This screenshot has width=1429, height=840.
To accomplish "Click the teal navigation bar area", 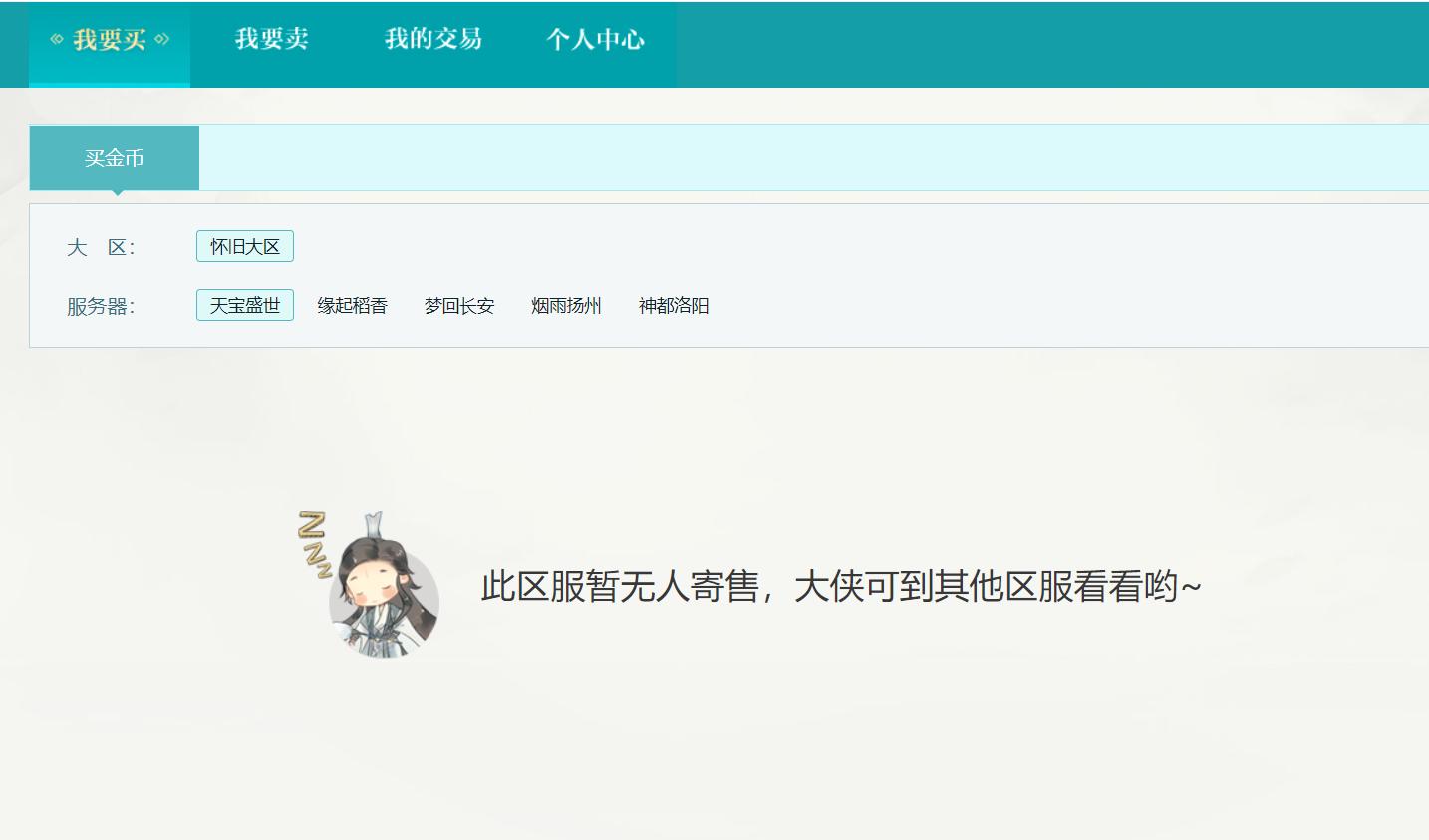I will (x=897, y=44).
